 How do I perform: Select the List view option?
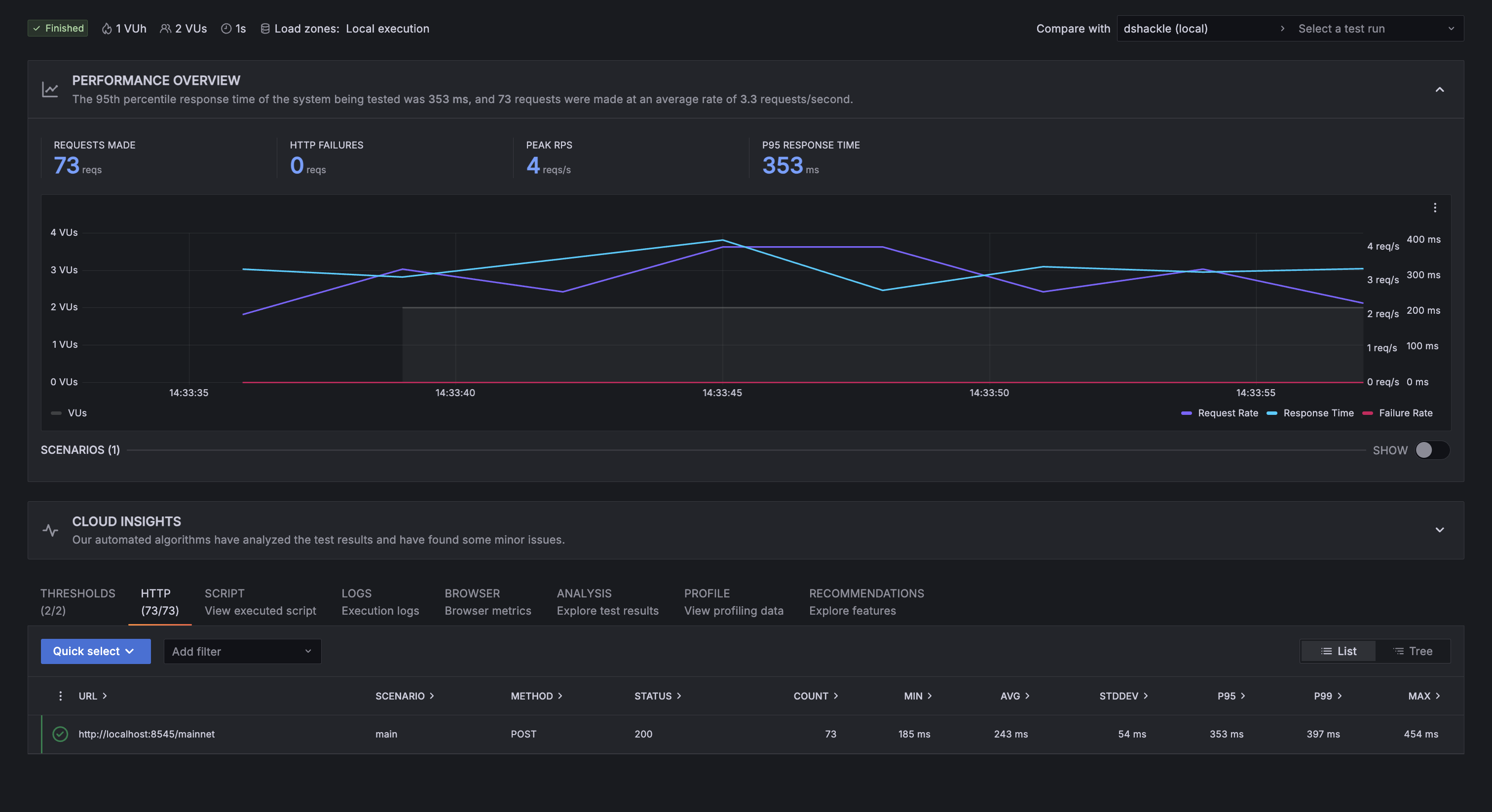pos(1338,651)
